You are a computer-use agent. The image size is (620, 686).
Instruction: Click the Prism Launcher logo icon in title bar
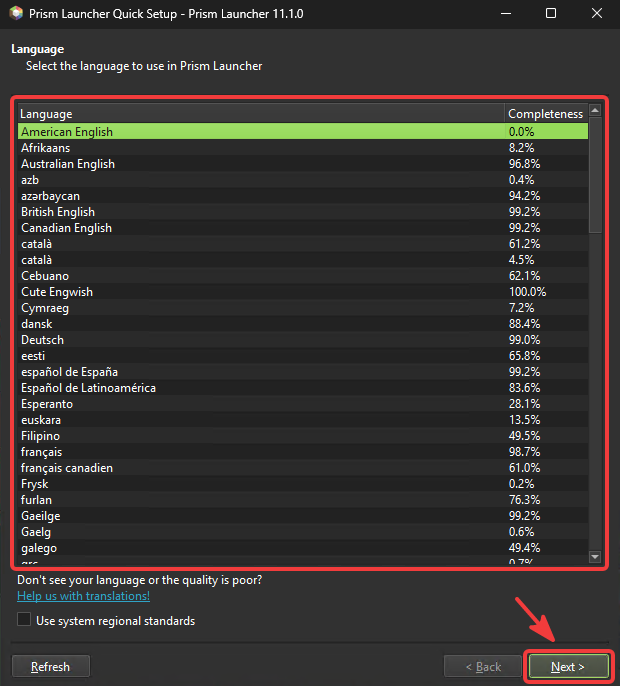pyautogui.click(x=16, y=13)
